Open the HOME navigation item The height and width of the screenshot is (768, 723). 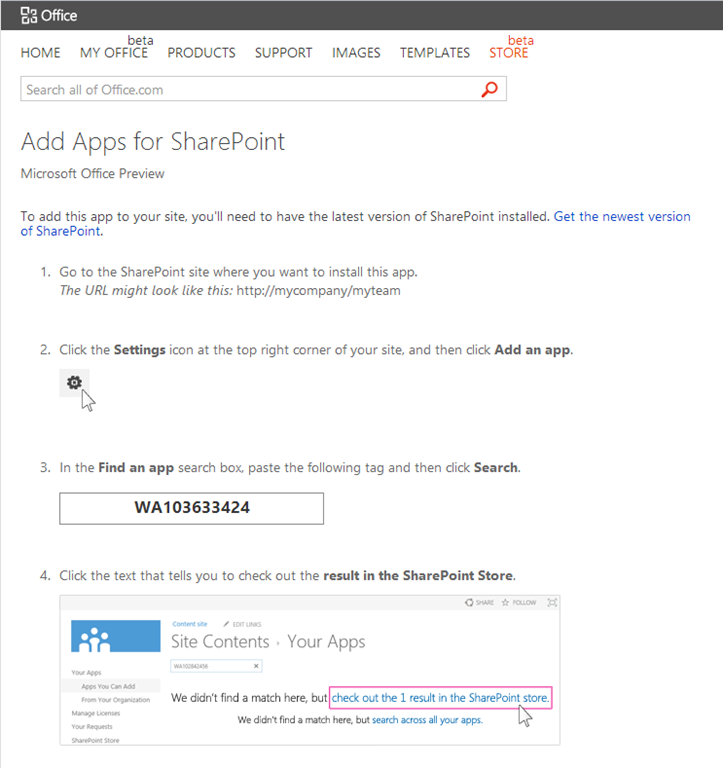[40, 53]
